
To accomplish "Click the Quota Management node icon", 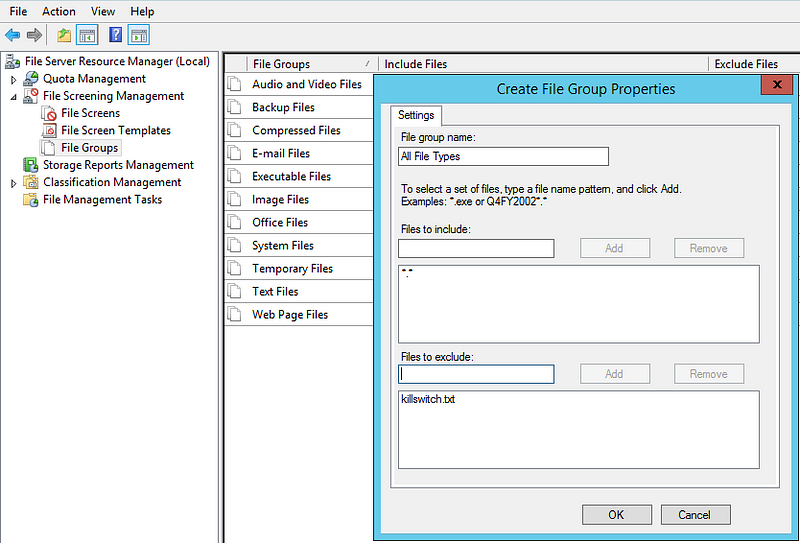I will click(x=31, y=79).
